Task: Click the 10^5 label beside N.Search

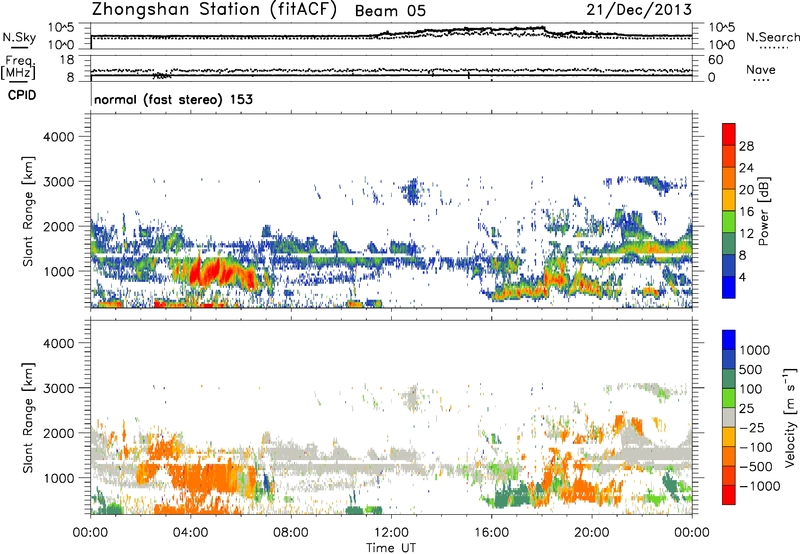Action: [721, 28]
